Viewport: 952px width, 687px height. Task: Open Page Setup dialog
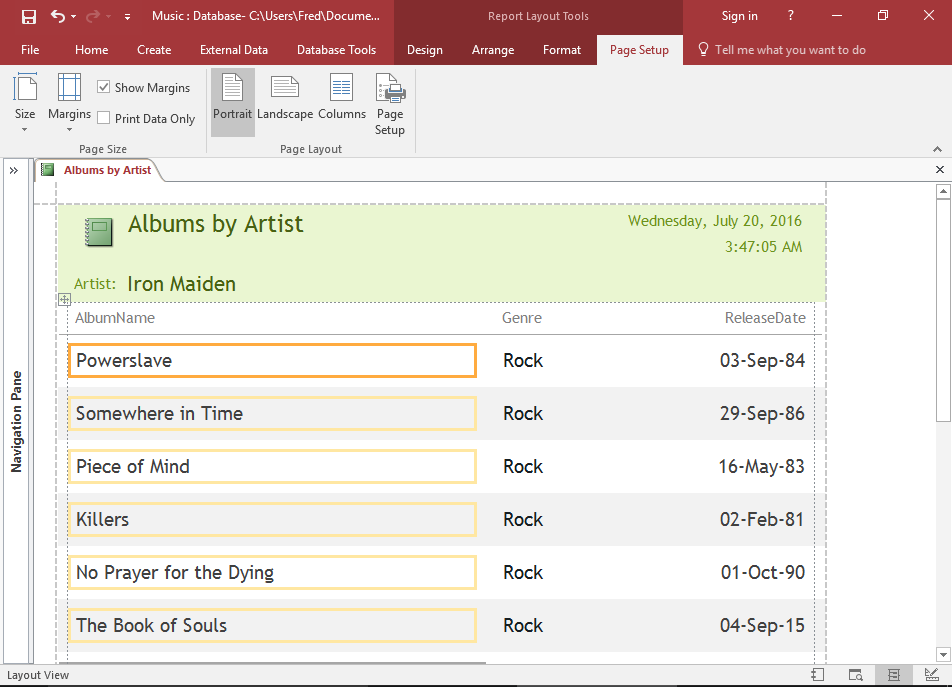[390, 104]
